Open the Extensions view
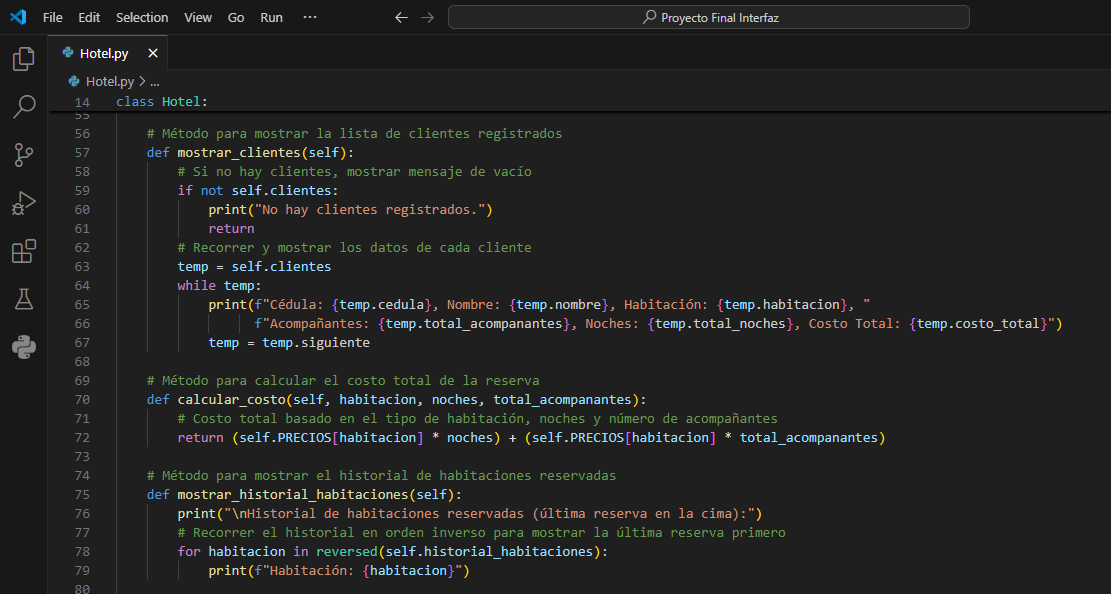This screenshot has width=1111, height=594. (23, 251)
